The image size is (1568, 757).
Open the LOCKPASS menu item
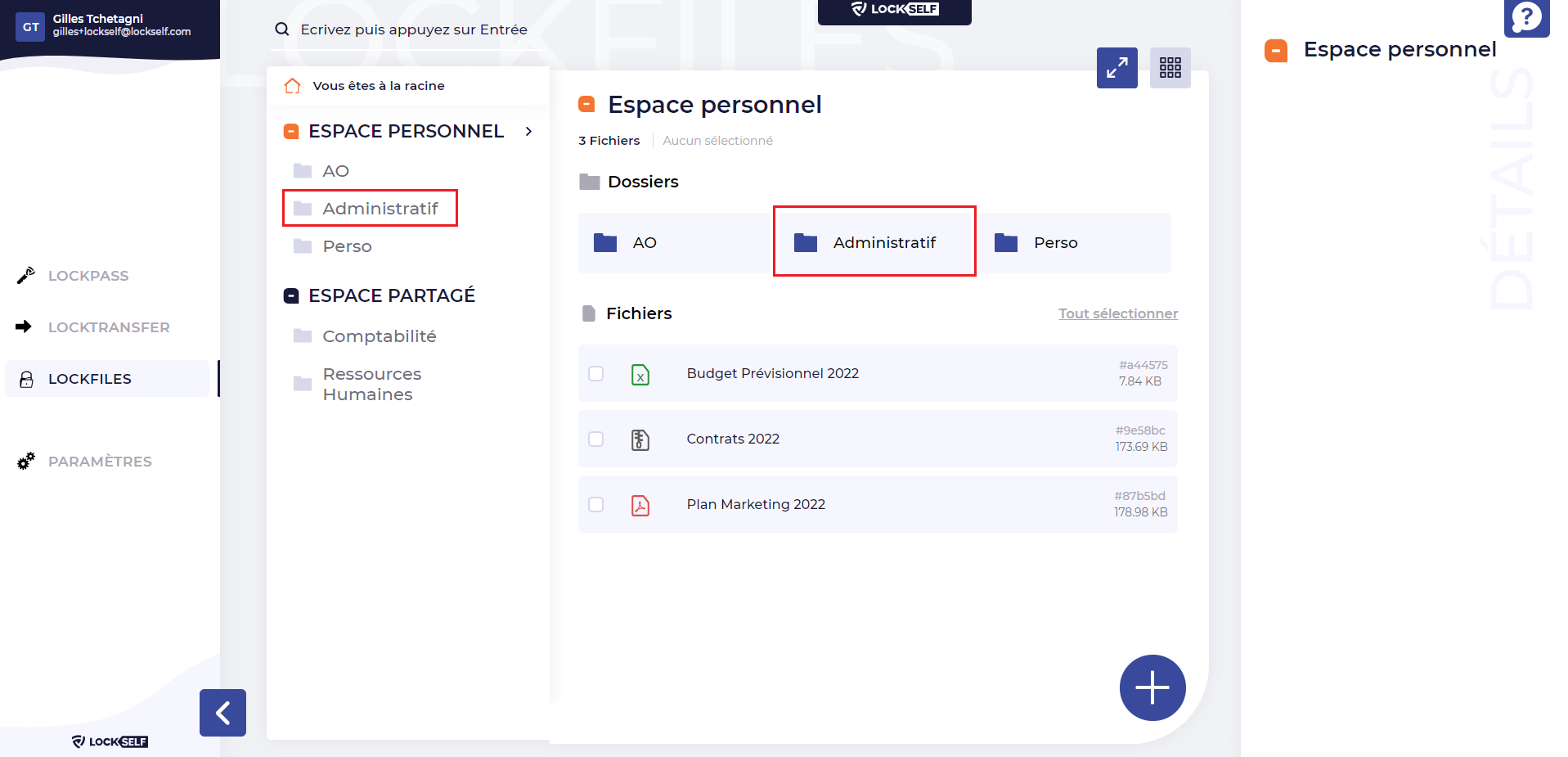click(x=88, y=276)
